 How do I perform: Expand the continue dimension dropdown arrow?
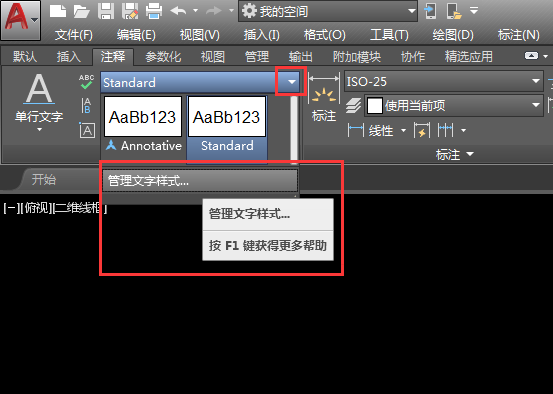point(463,131)
